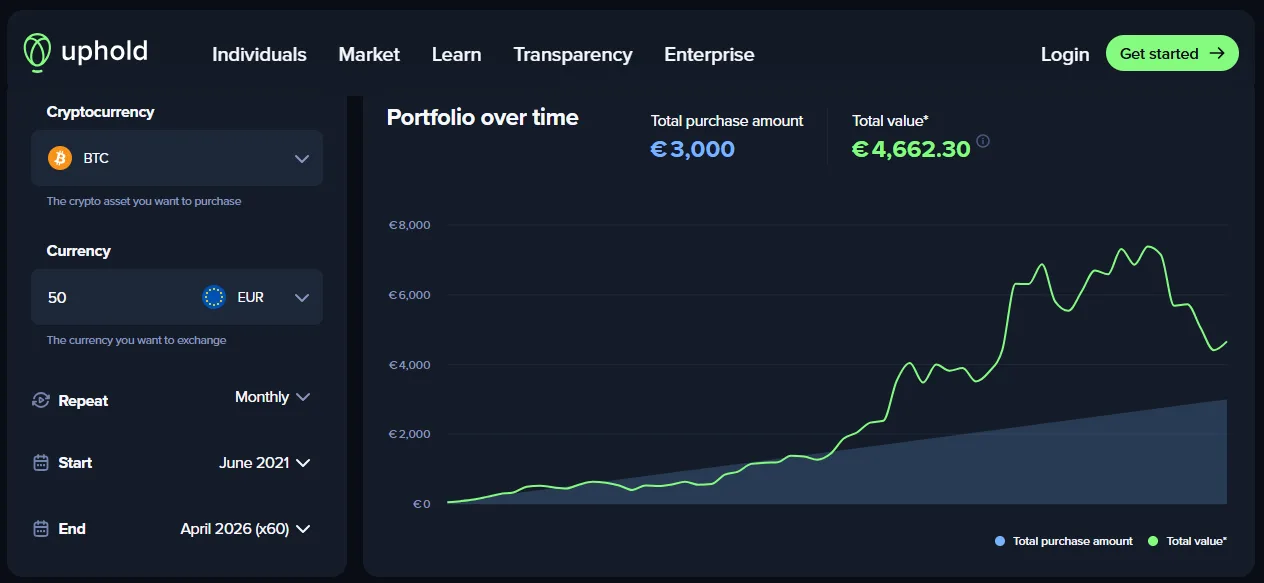Click the Bitcoin BTC coin icon
The width and height of the screenshot is (1264, 583).
(60, 158)
